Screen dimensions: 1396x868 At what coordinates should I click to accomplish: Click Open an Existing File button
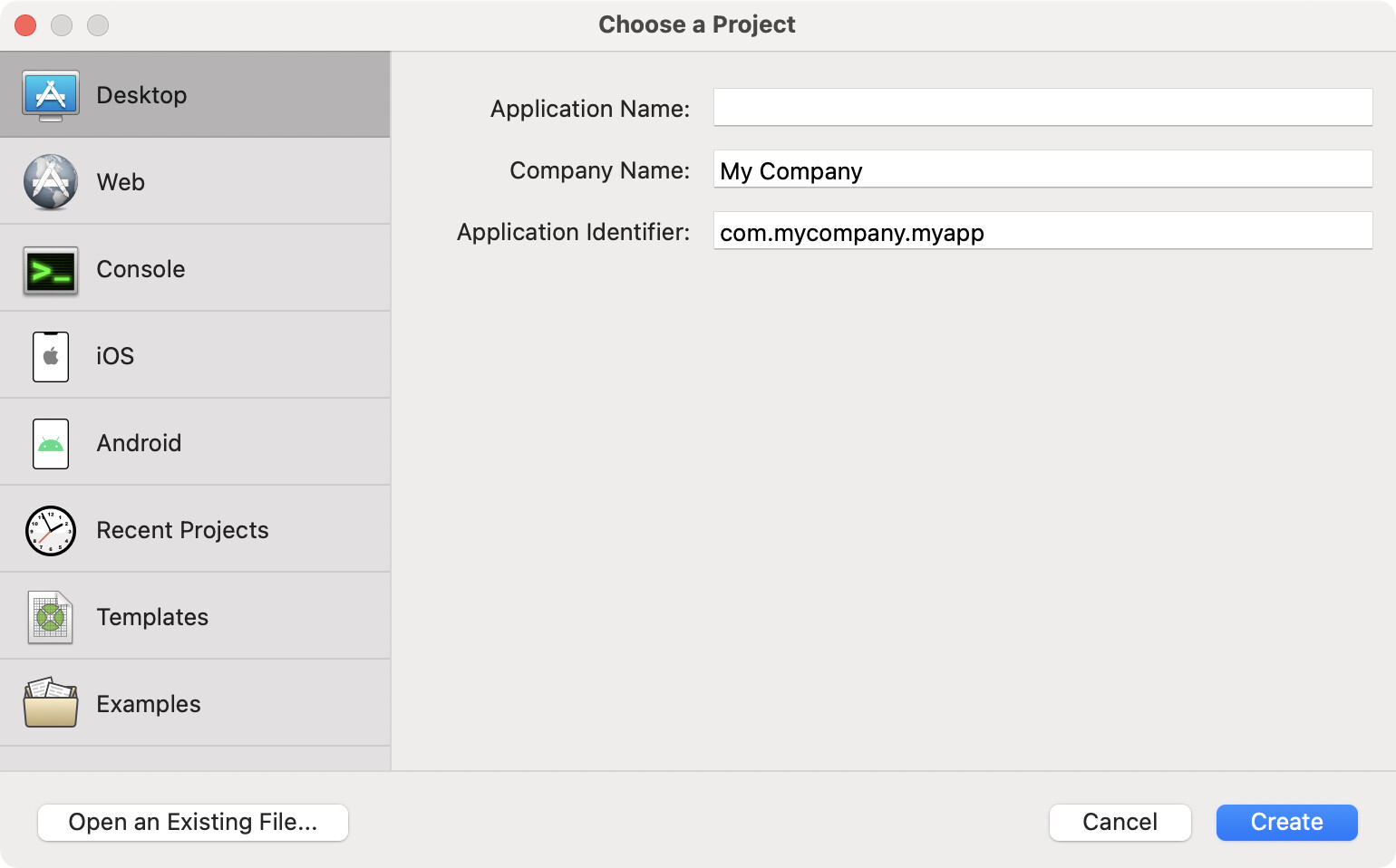tap(193, 822)
